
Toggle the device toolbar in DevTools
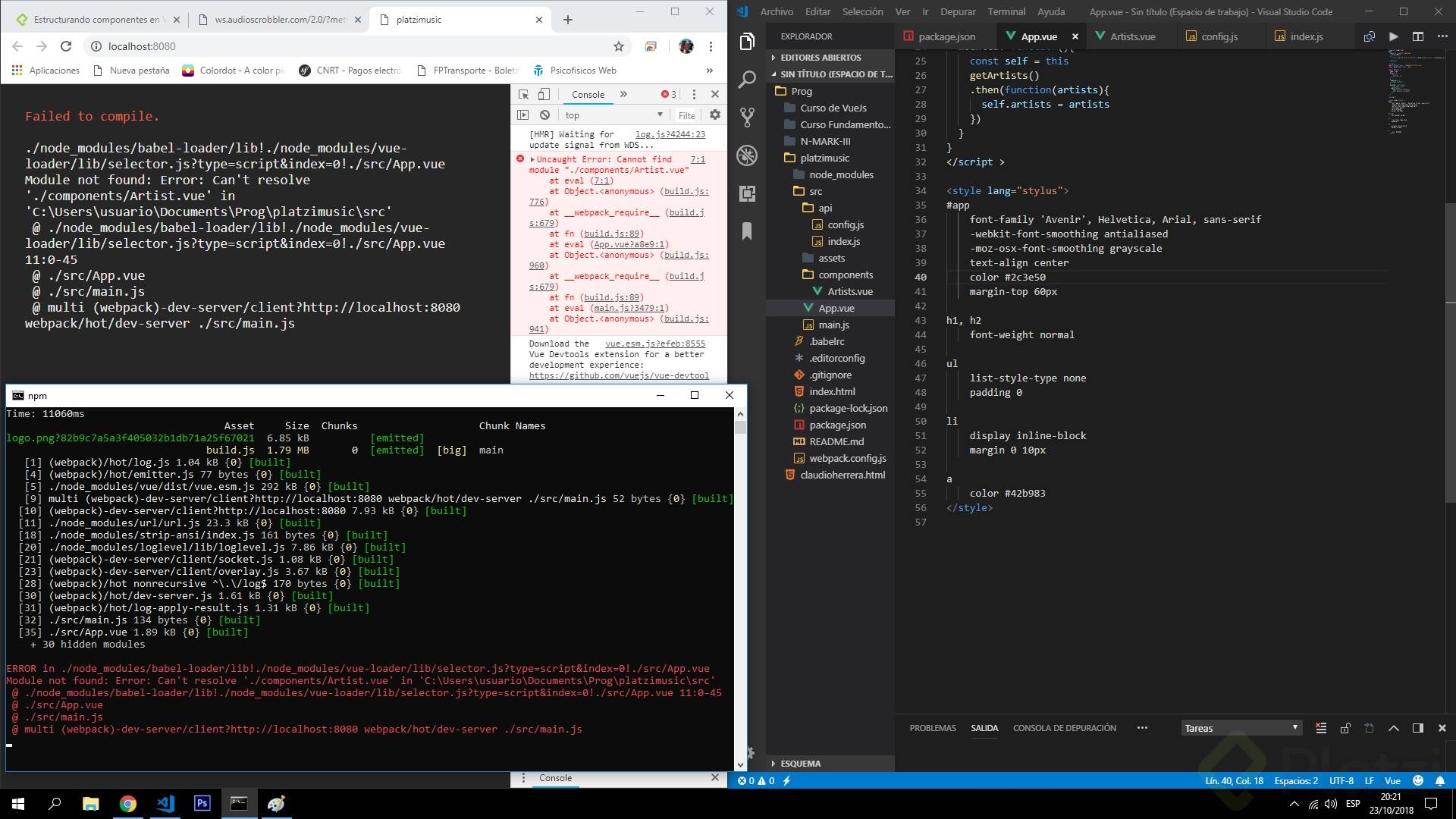coord(544,94)
